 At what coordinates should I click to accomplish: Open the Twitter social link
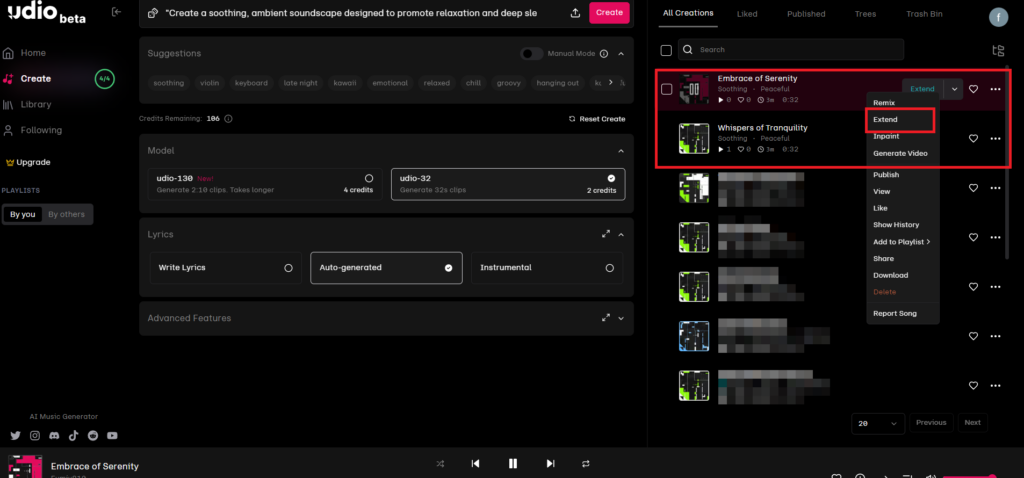(16, 436)
